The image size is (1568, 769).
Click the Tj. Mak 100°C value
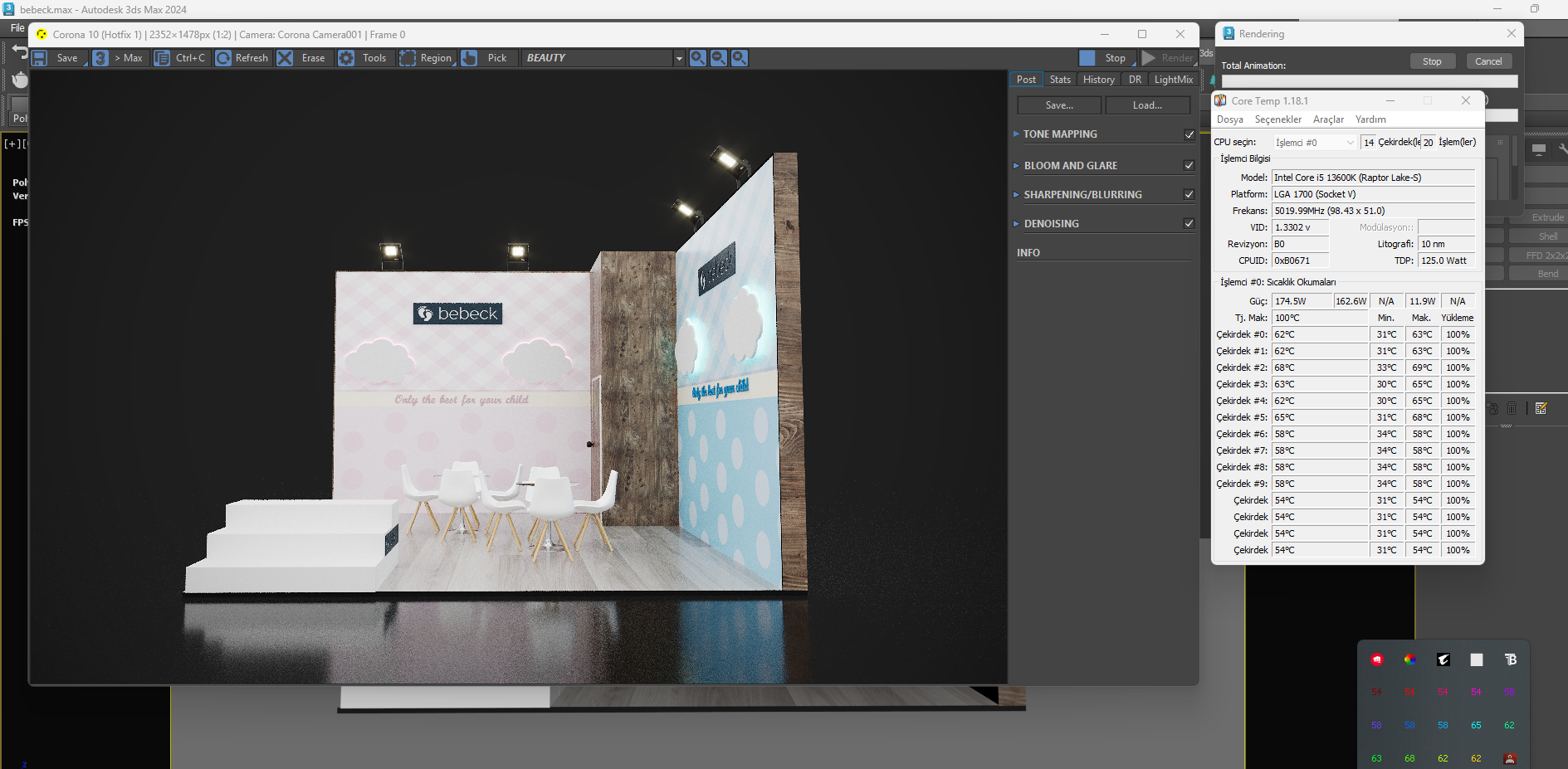pos(1320,318)
